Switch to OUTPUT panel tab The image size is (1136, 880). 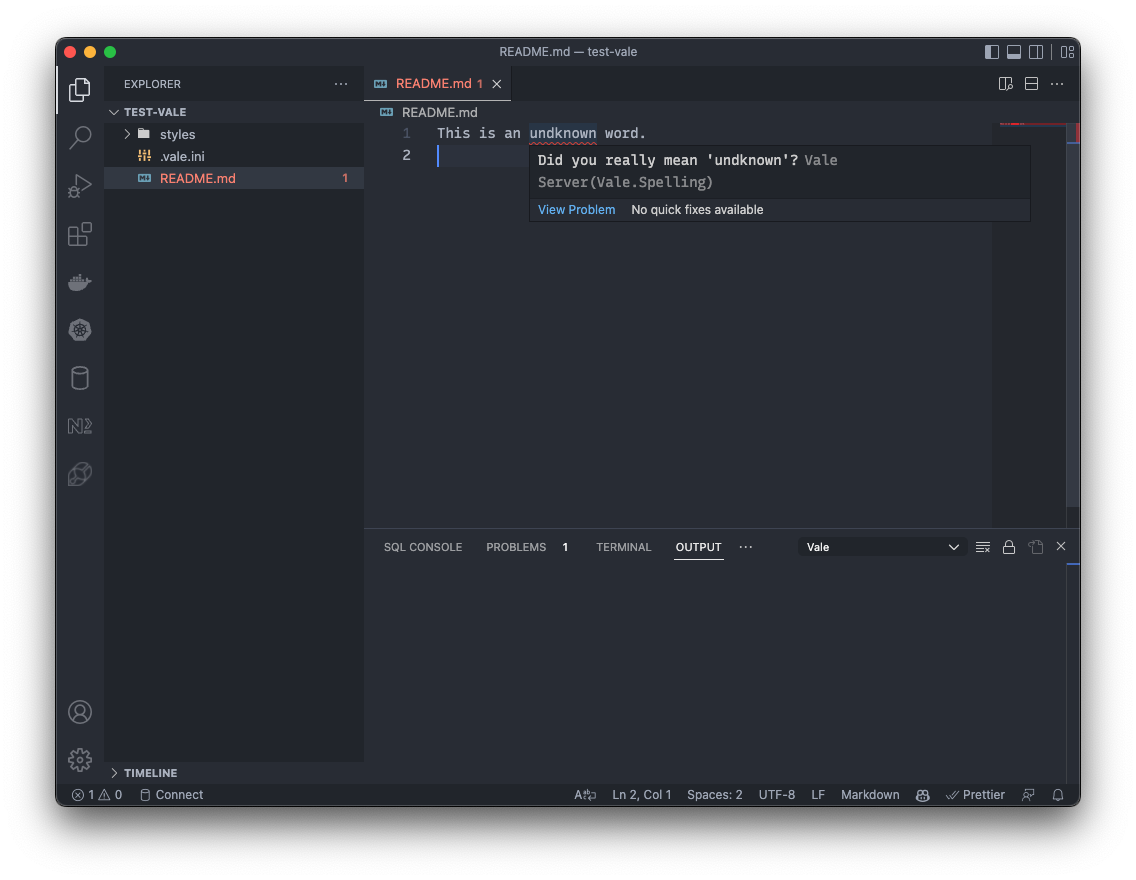click(x=698, y=548)
